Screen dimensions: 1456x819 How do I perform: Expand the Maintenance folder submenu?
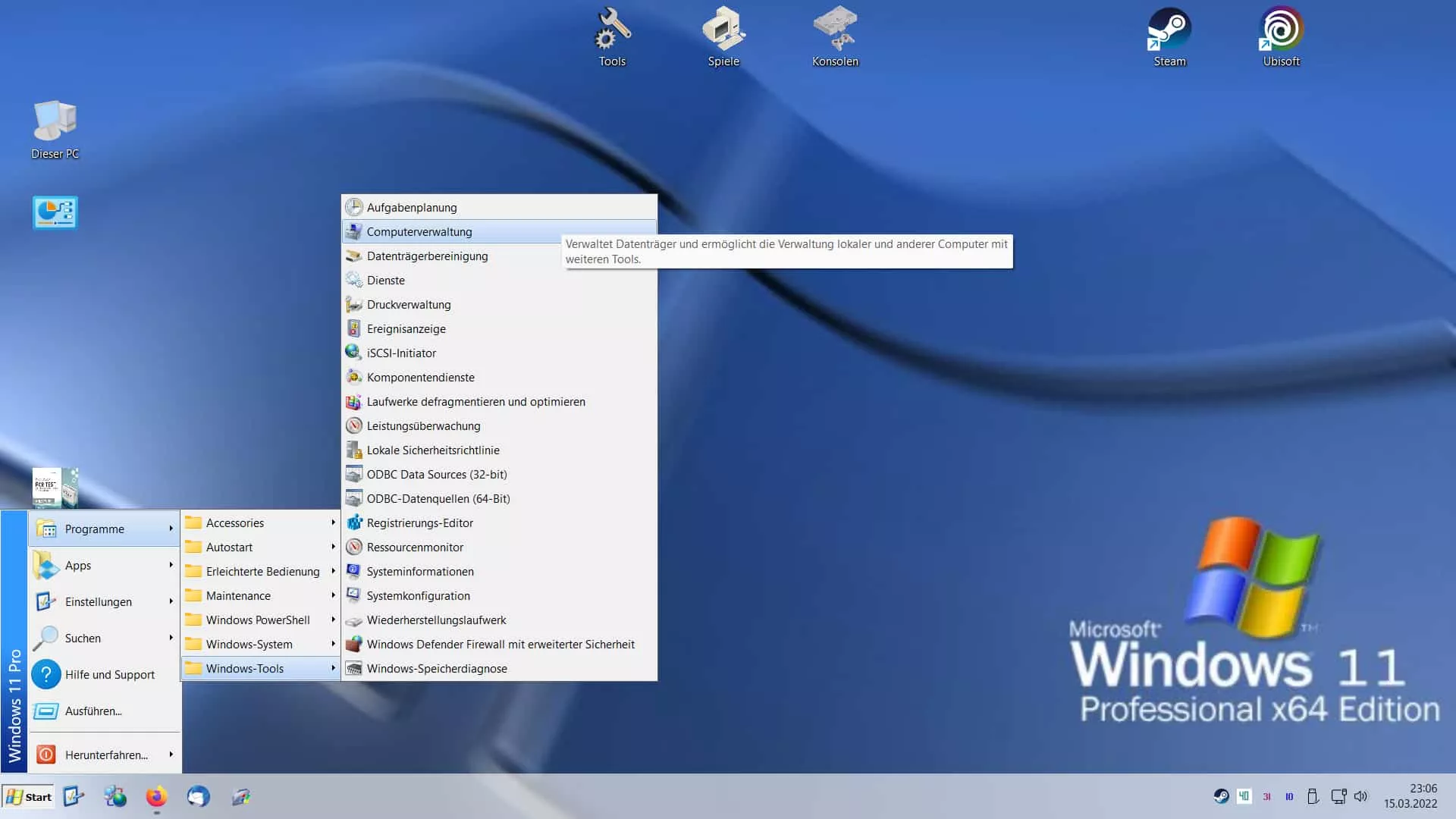click(x=260, y=595)
